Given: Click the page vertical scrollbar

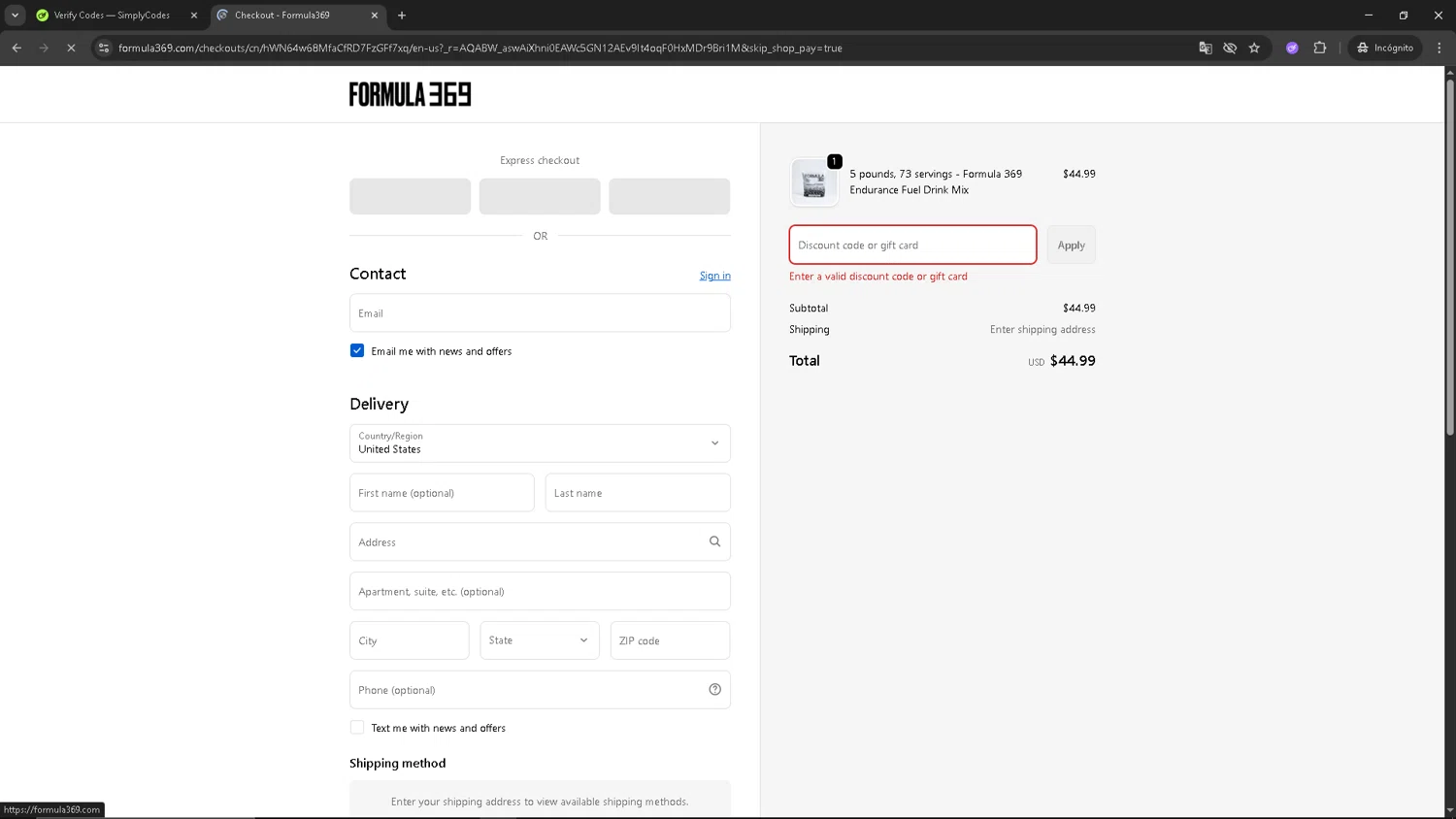Looking at the screenshot, I should [1450, 257].
